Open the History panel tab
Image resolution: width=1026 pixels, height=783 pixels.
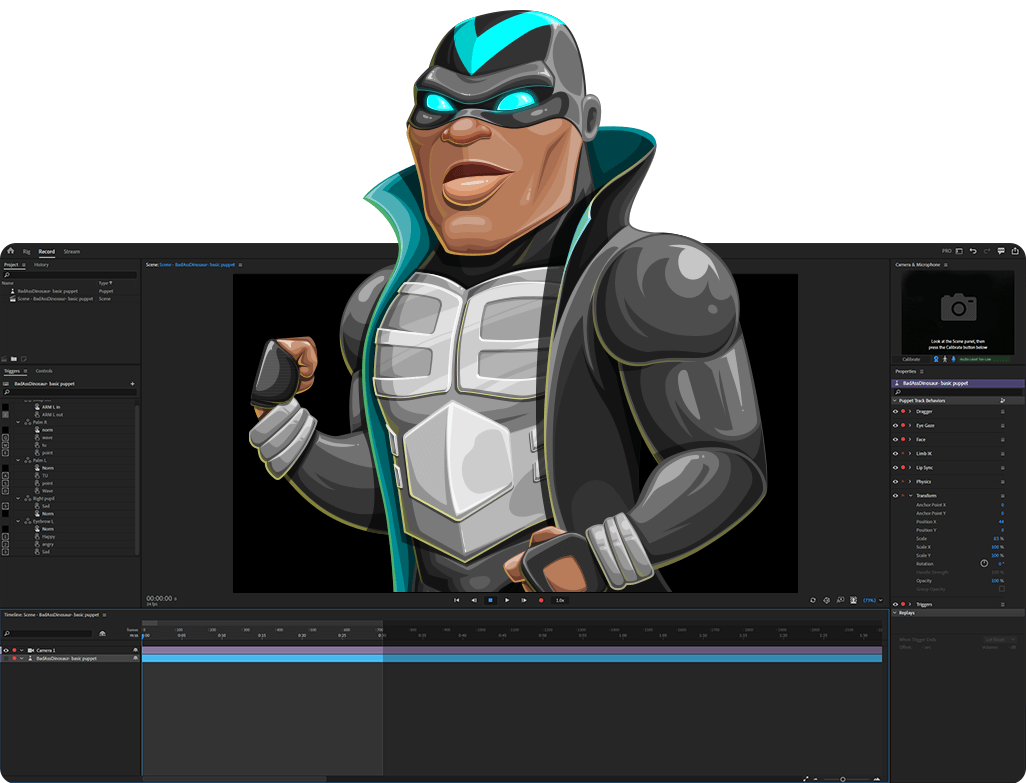41,265
